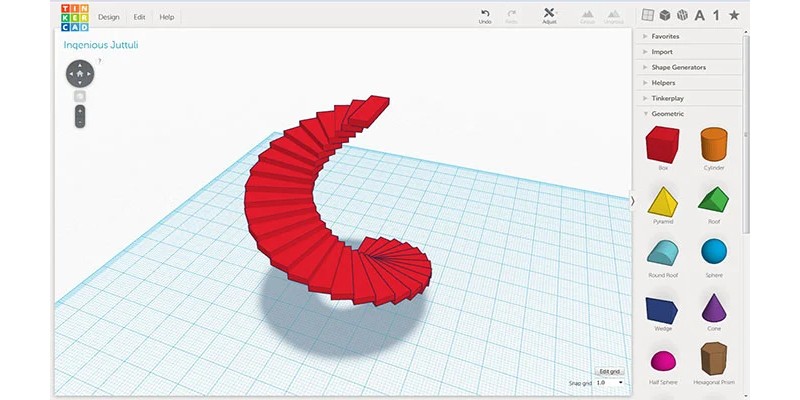Expand the Shape Generators section

click(x=688, y=67)
